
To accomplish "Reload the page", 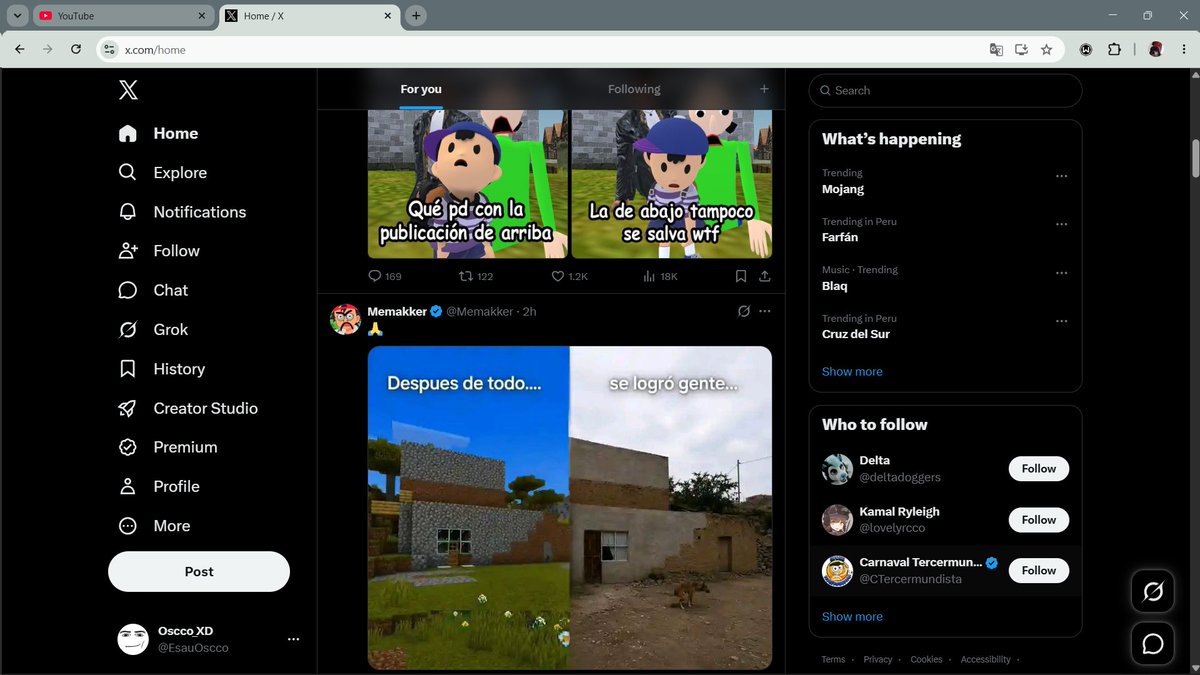I will [x=76, y=49].
